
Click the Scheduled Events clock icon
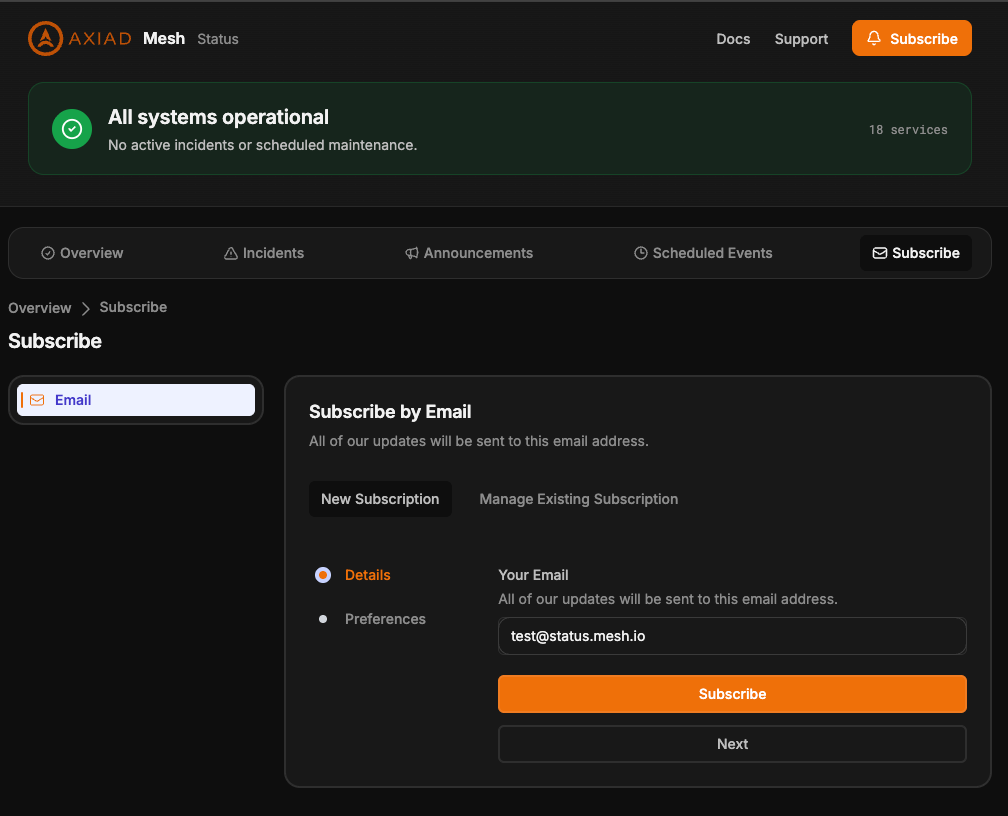(640, 253)
